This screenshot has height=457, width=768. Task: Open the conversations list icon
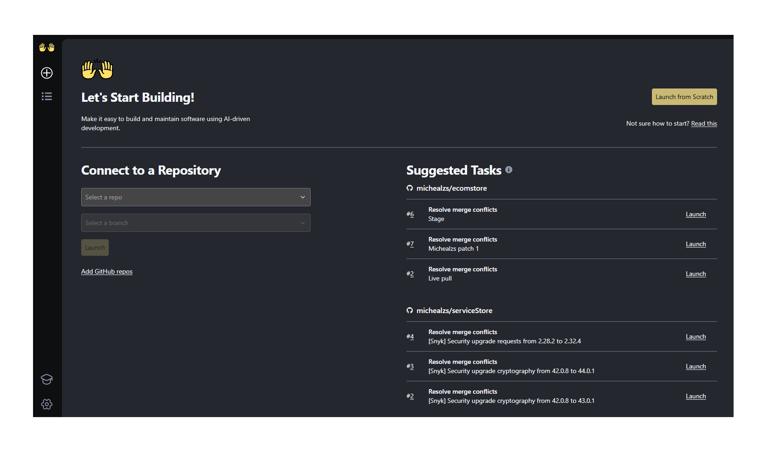46,97
